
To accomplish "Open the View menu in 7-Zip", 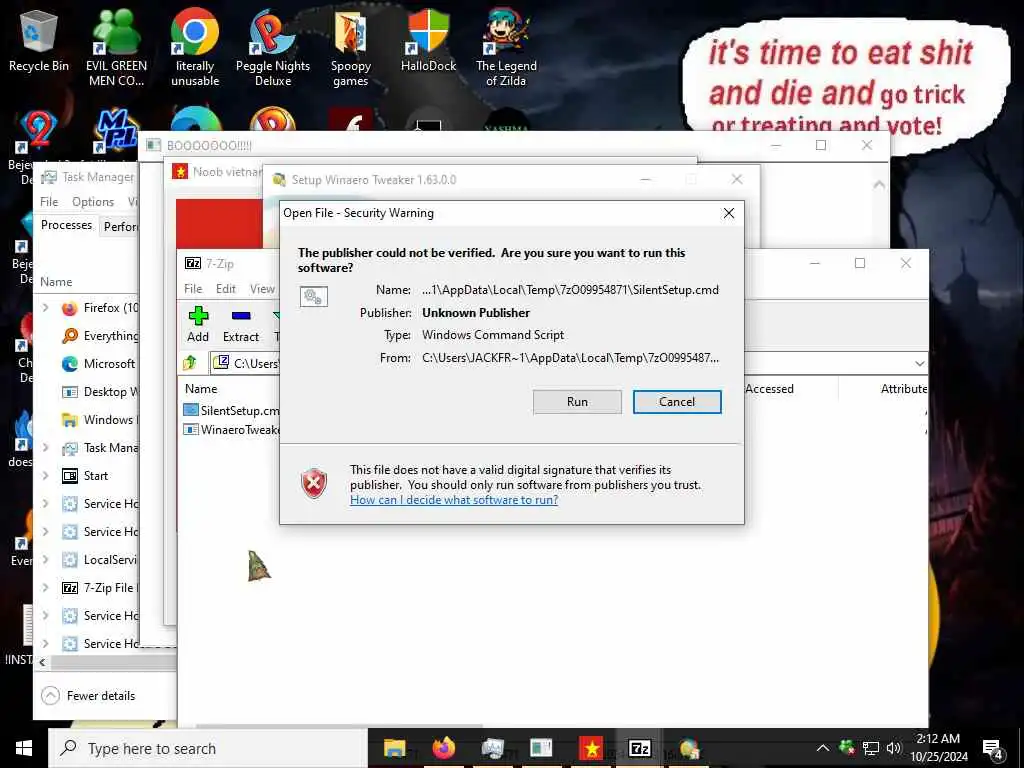I will pos(263,289).
